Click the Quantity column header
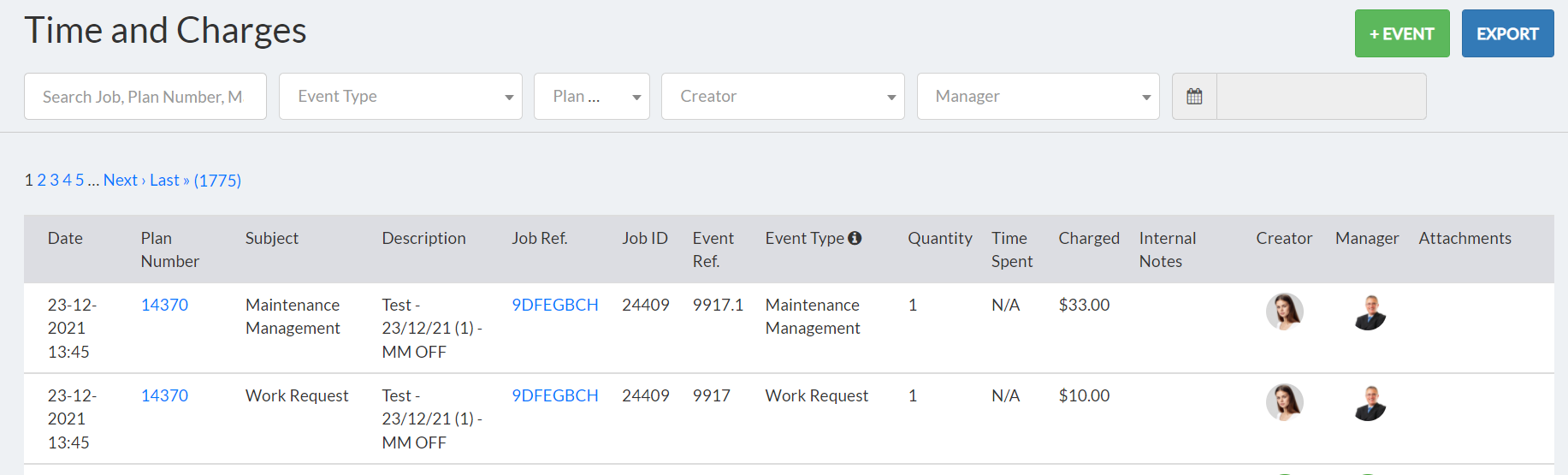The height and width of the screenshot is (475, 1568). point(940,238)
